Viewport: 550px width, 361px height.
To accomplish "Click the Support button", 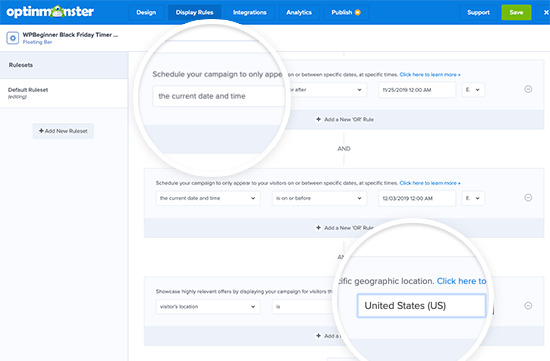I will click(x=478, y=12).
